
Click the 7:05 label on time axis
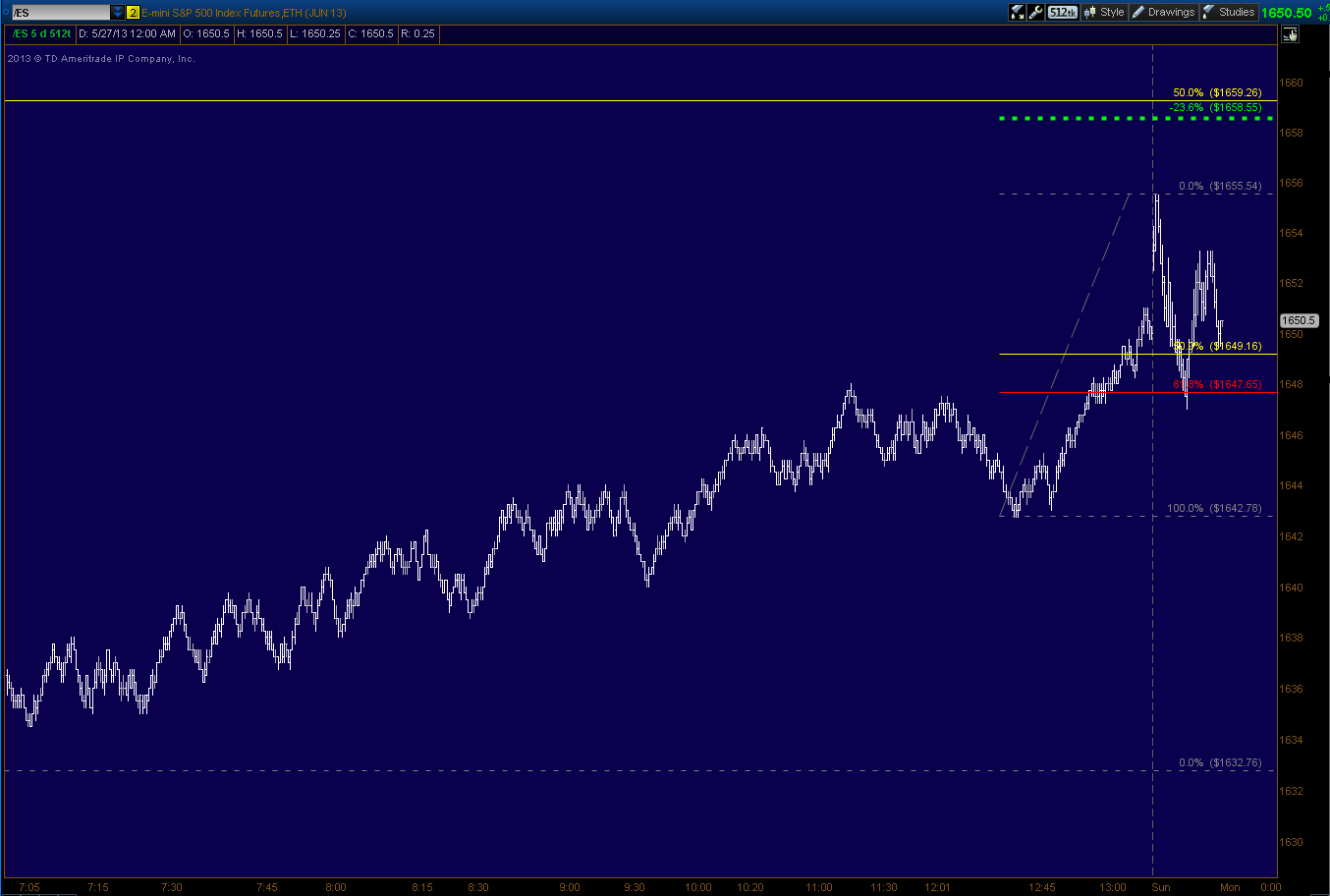pyautogui.click(x=29, y=887)
